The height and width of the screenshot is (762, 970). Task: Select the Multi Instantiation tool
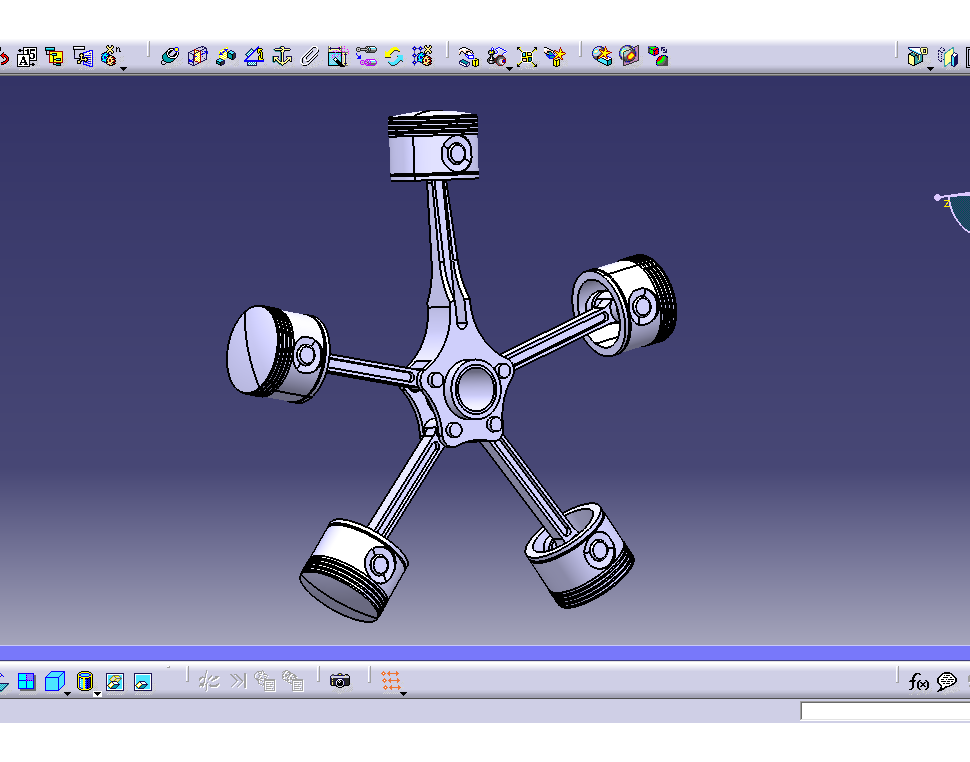pyautogui.click(x=110, y=56)
